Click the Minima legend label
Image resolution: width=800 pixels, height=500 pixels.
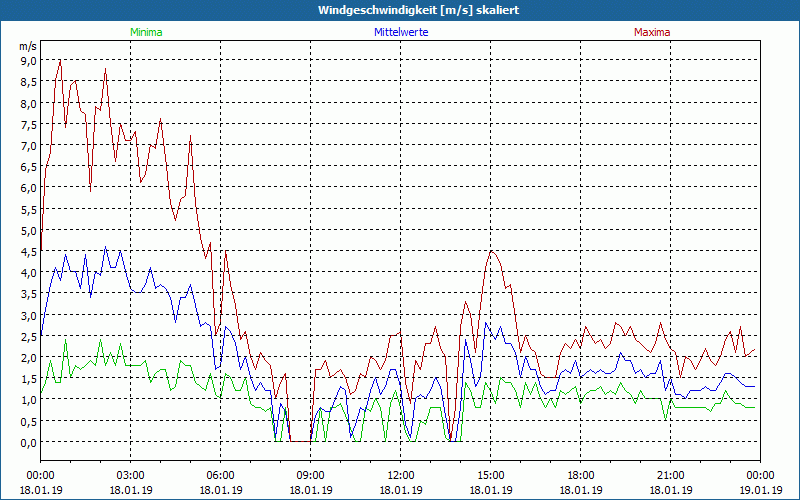point(145,32)
